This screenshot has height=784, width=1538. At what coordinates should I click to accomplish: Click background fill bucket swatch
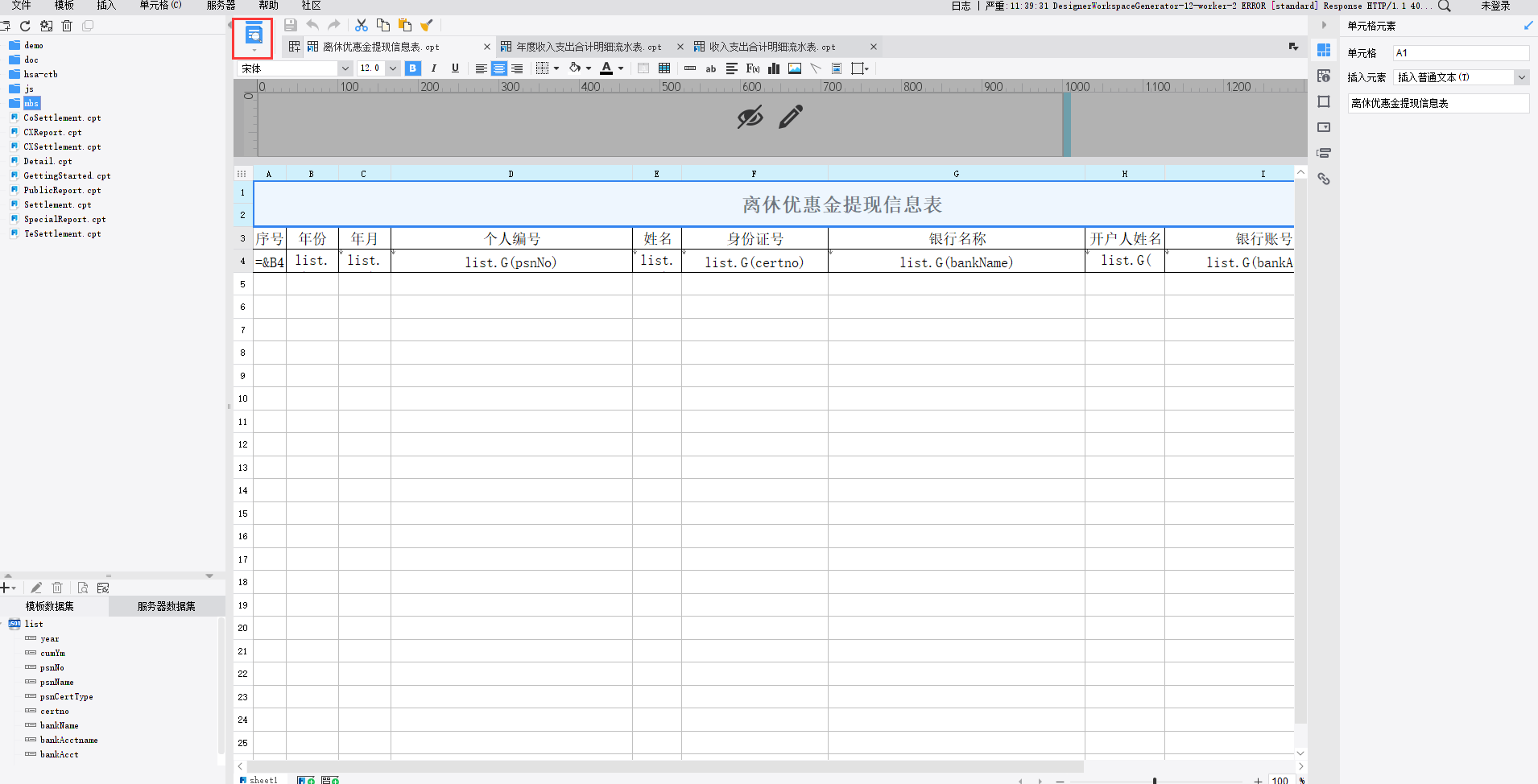click(575, 68)
